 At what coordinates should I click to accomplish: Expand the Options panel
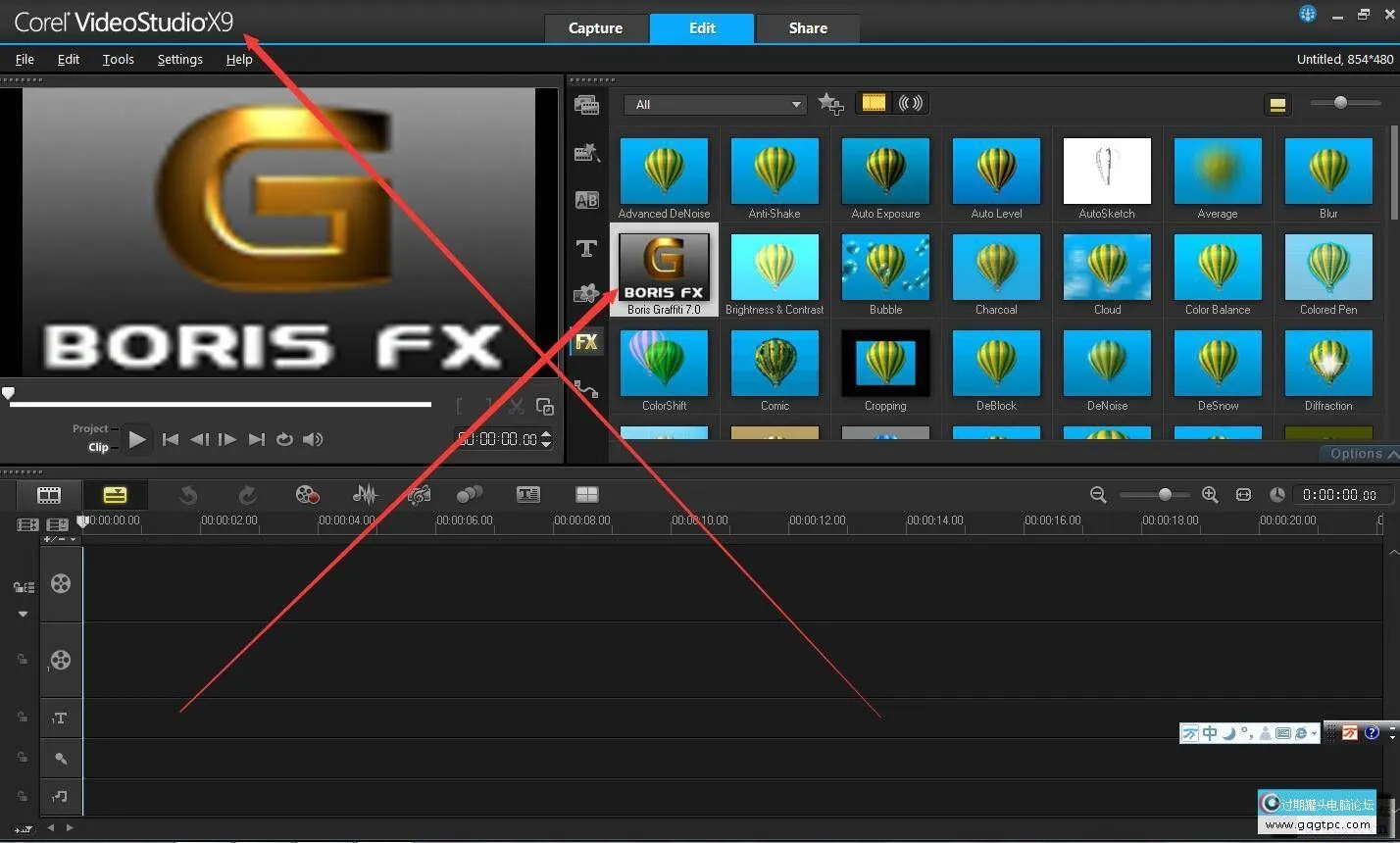1363,454
